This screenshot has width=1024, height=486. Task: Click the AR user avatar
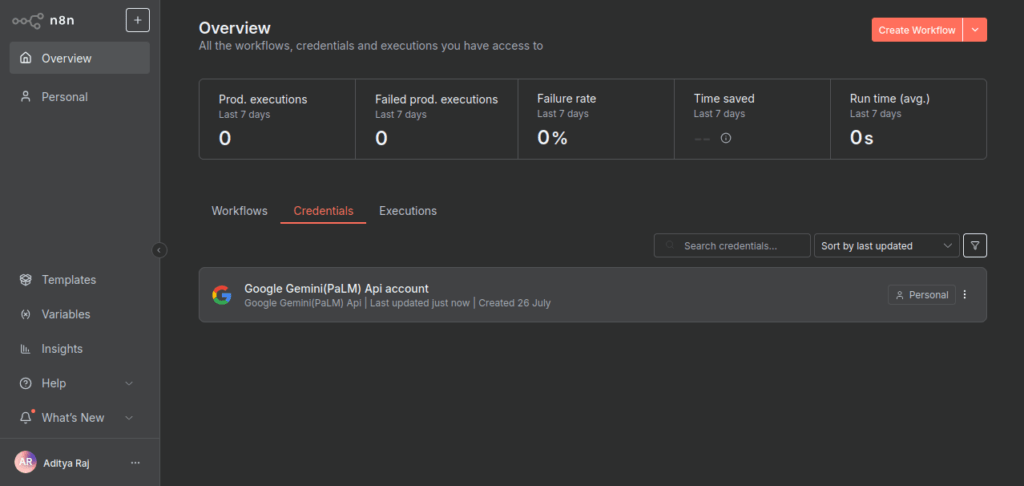click(25, 462)
